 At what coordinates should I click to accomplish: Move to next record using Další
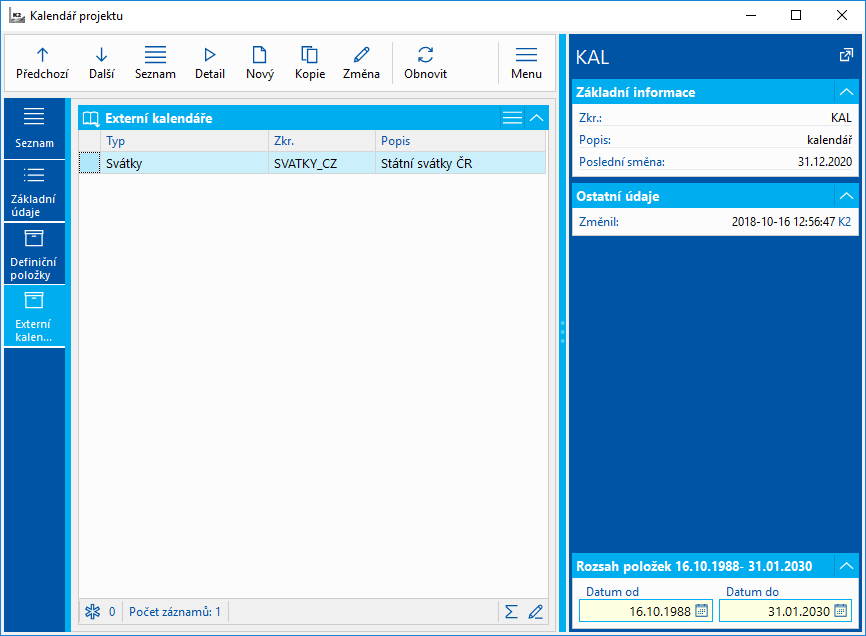point(102,63)
